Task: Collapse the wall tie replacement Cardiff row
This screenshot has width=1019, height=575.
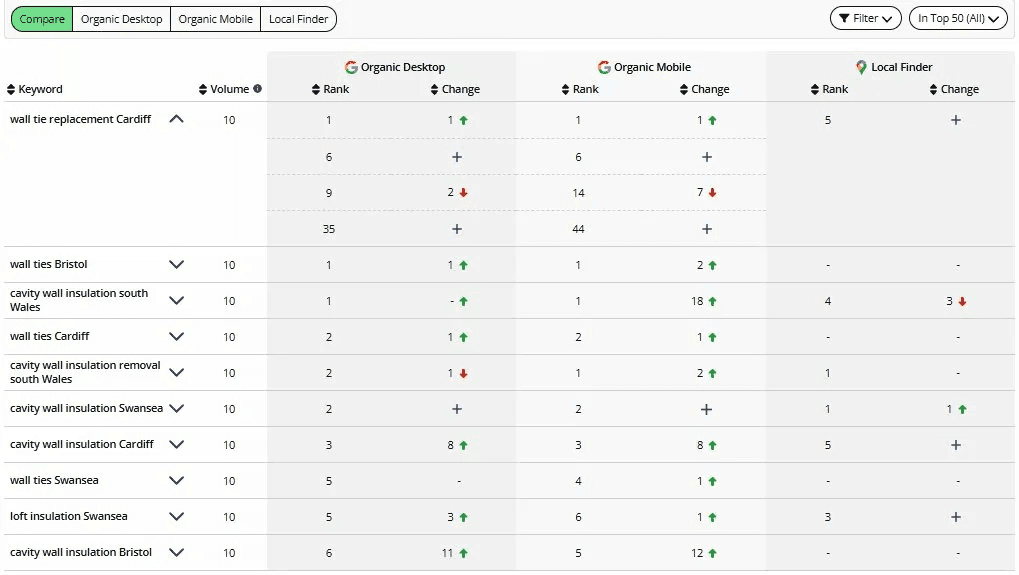Action: (176, 119)
